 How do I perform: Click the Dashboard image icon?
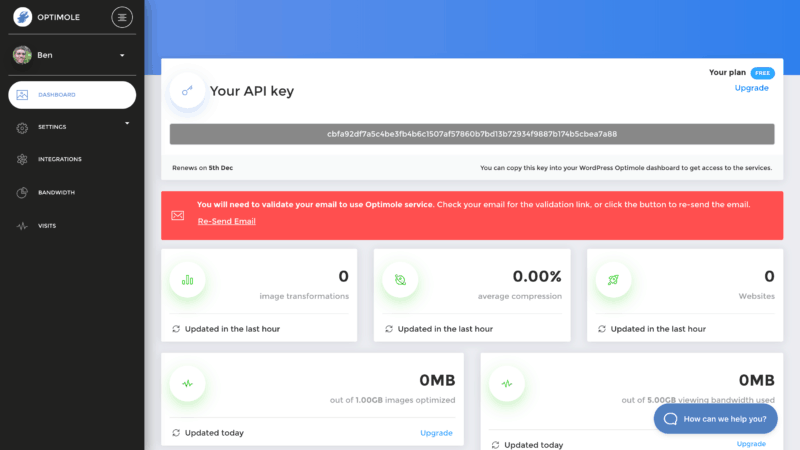coord(22,95)
